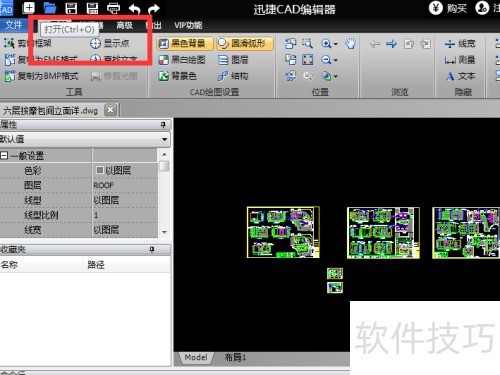The height and width of the screenshot is (375, 500).
Task: Click the 结构 structure tool
Action: (x=233, y=76)
